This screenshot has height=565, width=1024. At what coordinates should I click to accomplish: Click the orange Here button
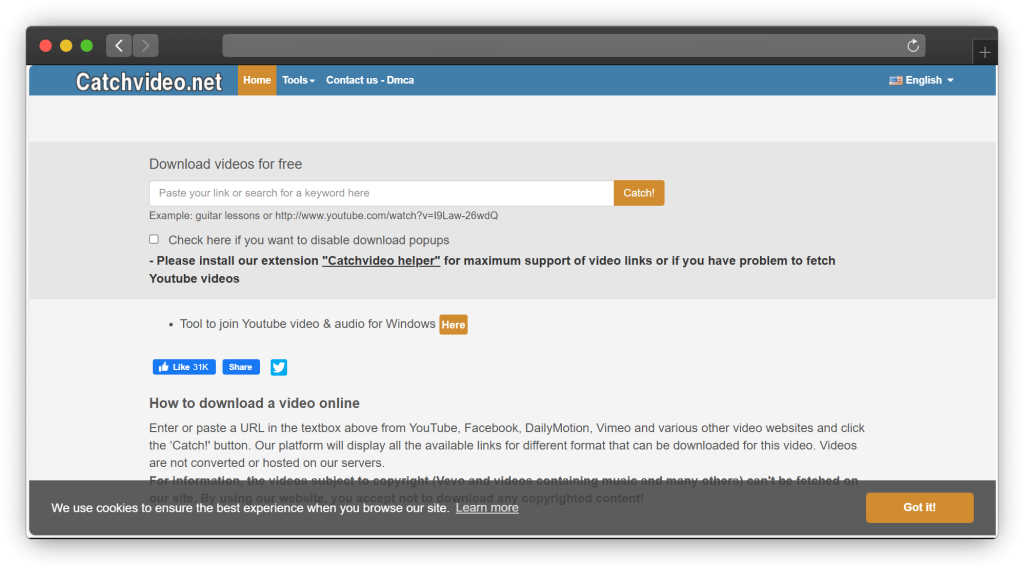pyautogui.click(x=453, y=324)
